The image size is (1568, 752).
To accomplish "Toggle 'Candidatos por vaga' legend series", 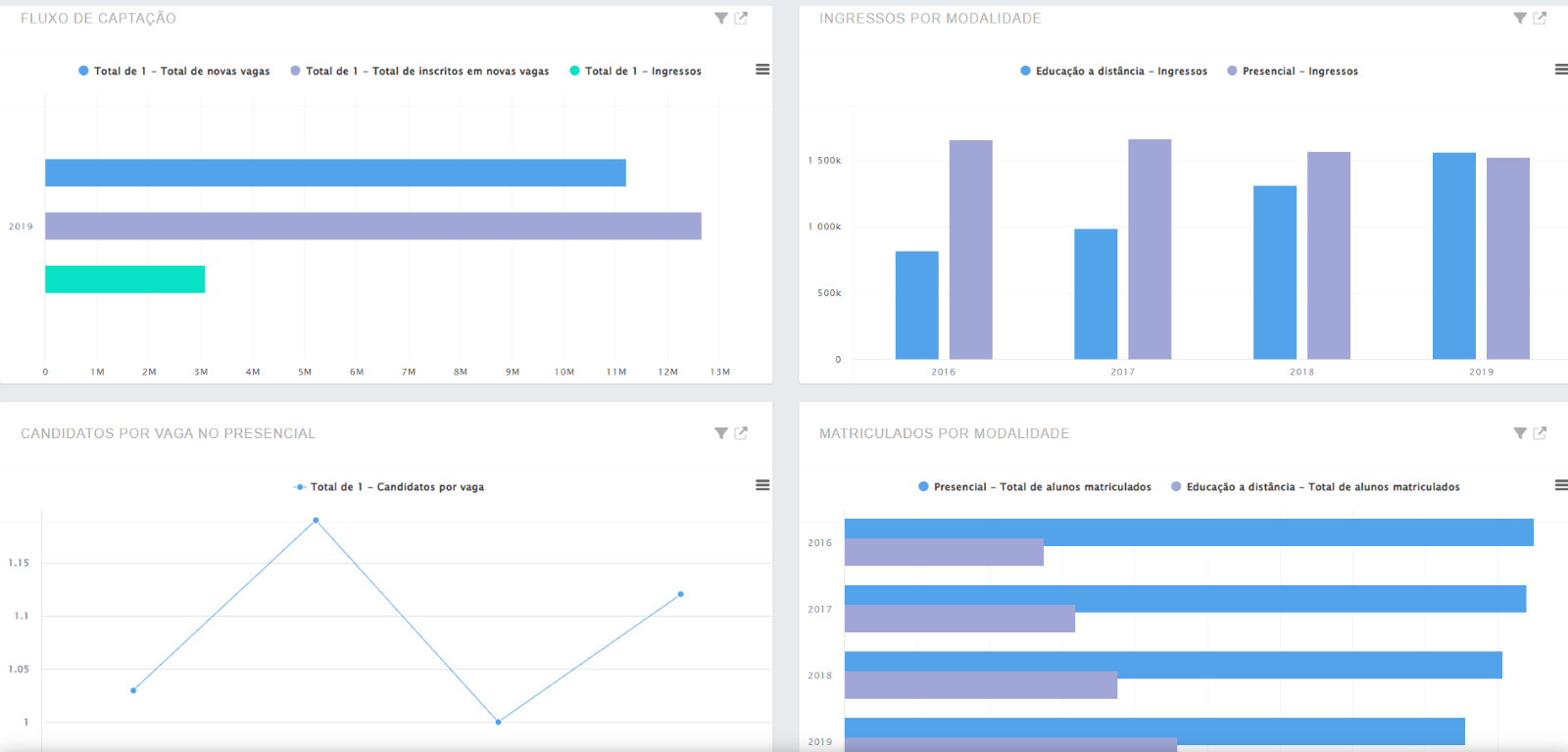I will pyautogui.click(x=389, y=486).
